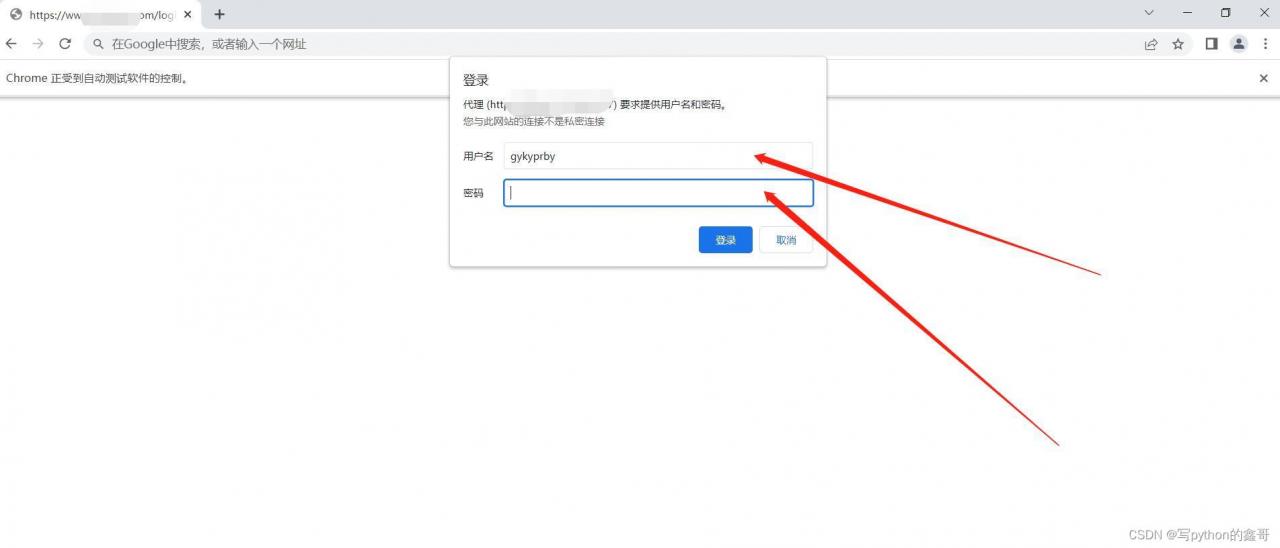The height and width of the screenshot is (548, 1280).
Task: Go back to the previous page
Action: pos(12,44)
